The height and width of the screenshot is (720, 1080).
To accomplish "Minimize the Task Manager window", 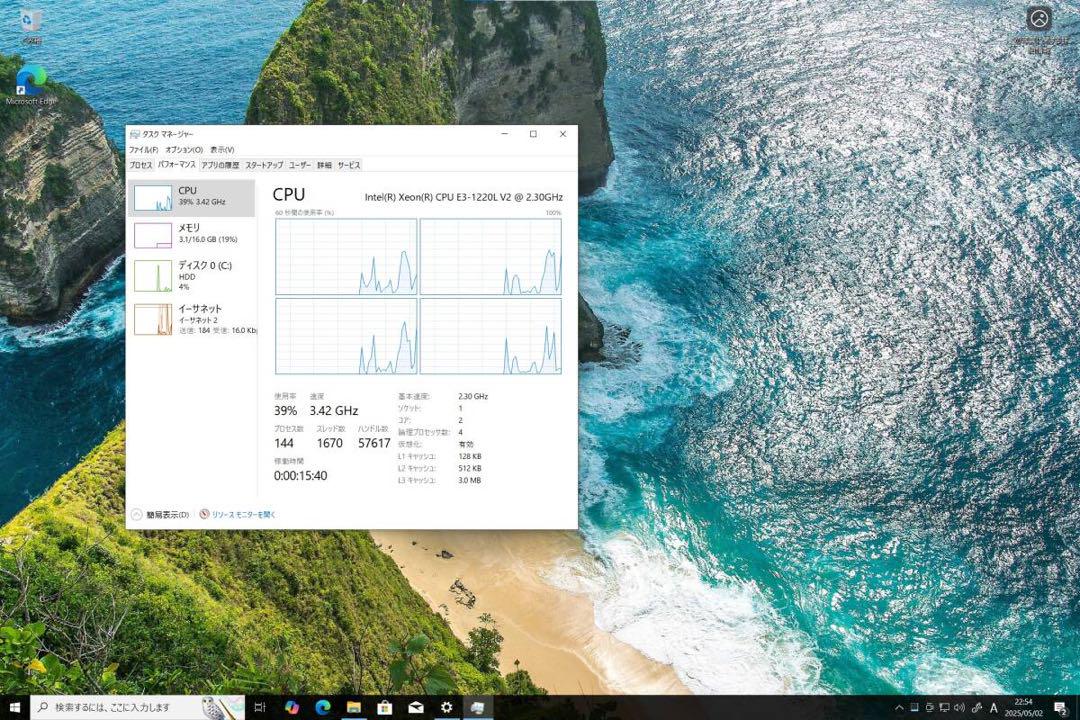I will point(505,134).
